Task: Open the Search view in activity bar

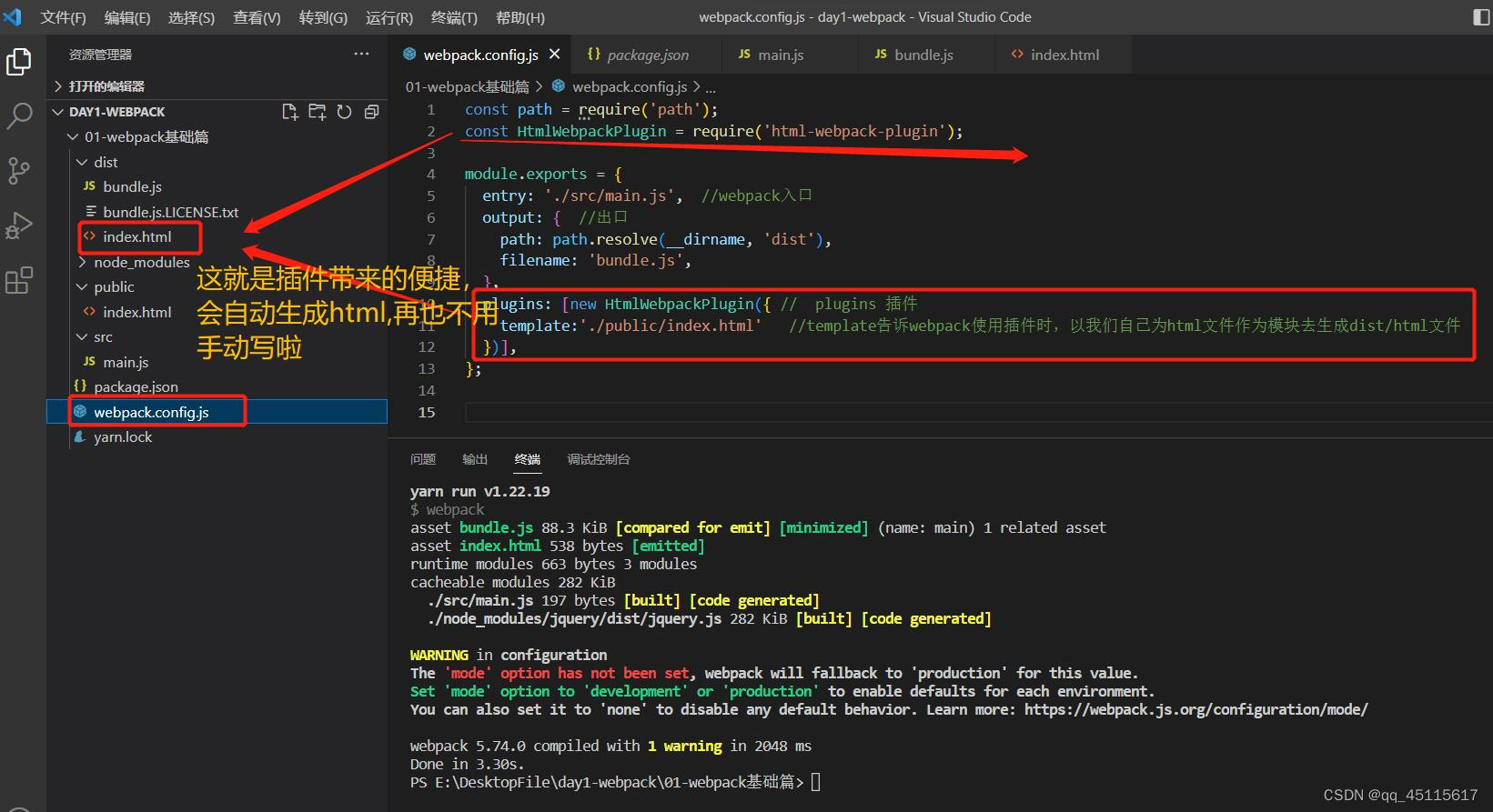Action: (19, 116)
